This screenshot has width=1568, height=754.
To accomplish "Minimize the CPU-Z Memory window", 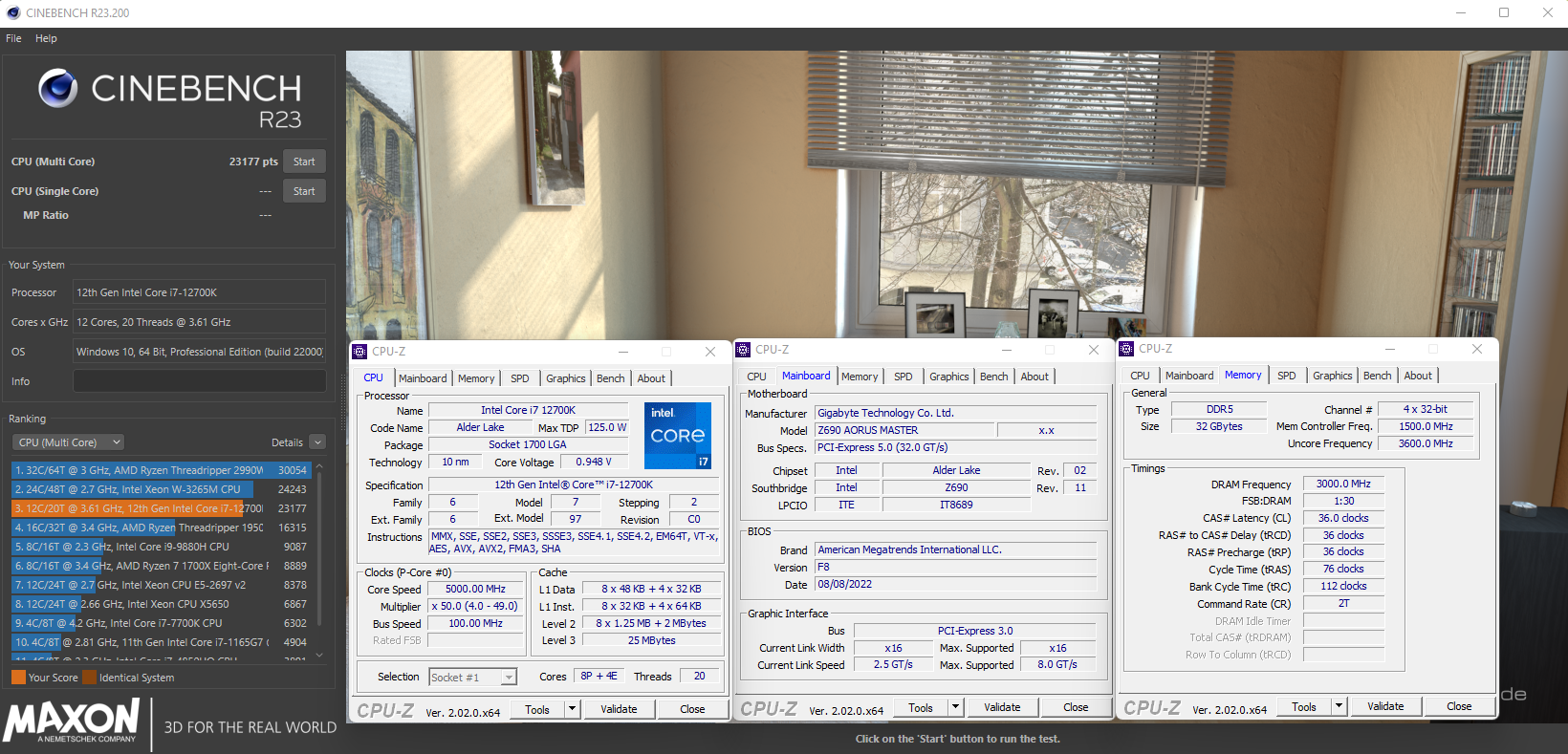I will [1390, 349].
